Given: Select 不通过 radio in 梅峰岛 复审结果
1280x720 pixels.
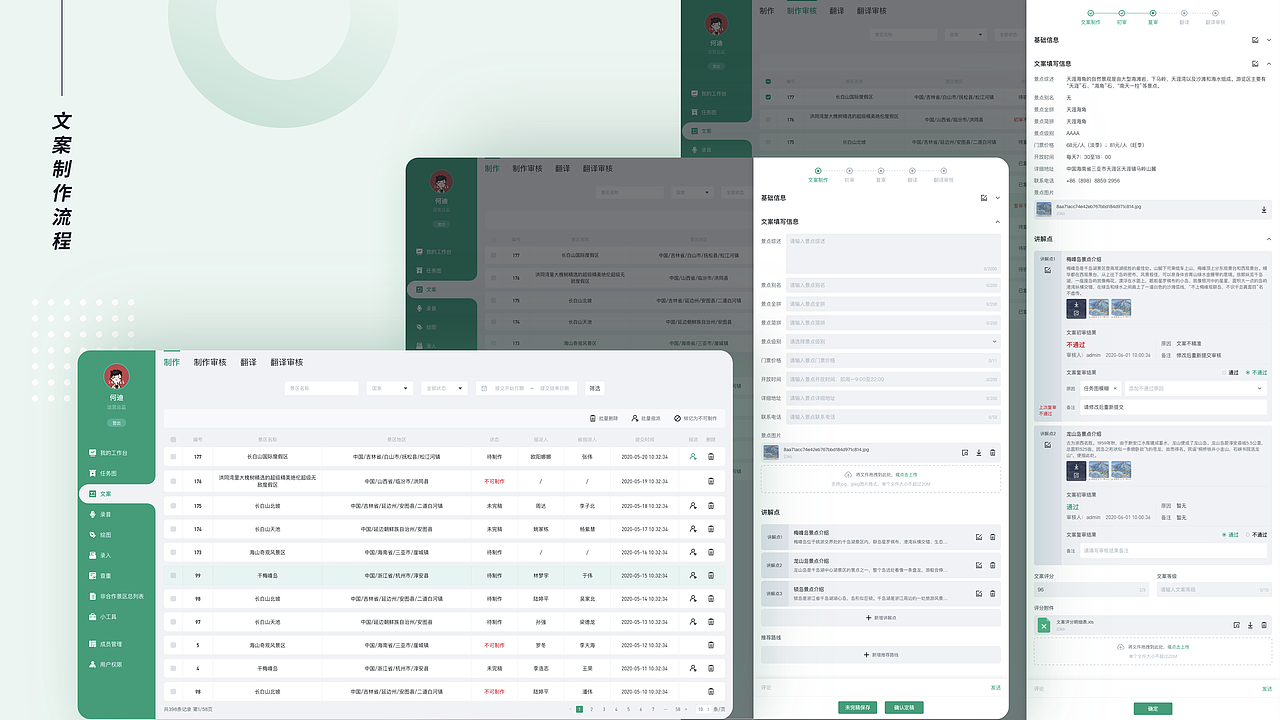Looking at the screenshot, I should point(1256,372).
